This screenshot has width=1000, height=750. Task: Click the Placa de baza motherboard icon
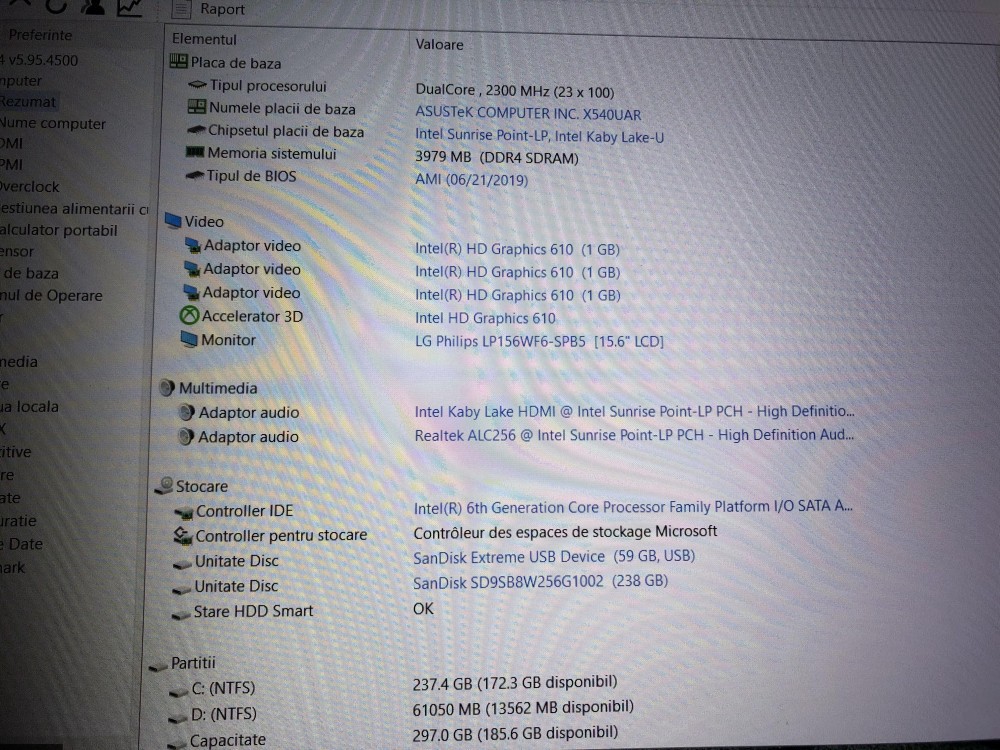pyautogui.click(x=179, y=61)
